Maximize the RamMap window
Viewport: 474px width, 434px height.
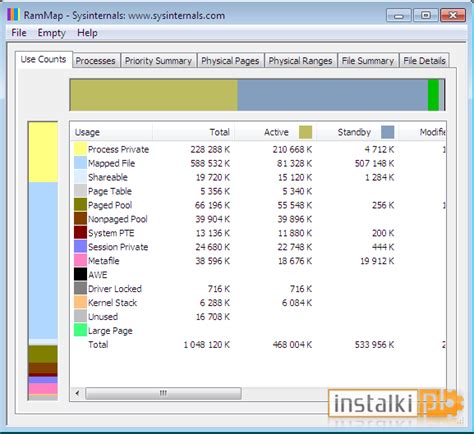click(x=426, y=15)
